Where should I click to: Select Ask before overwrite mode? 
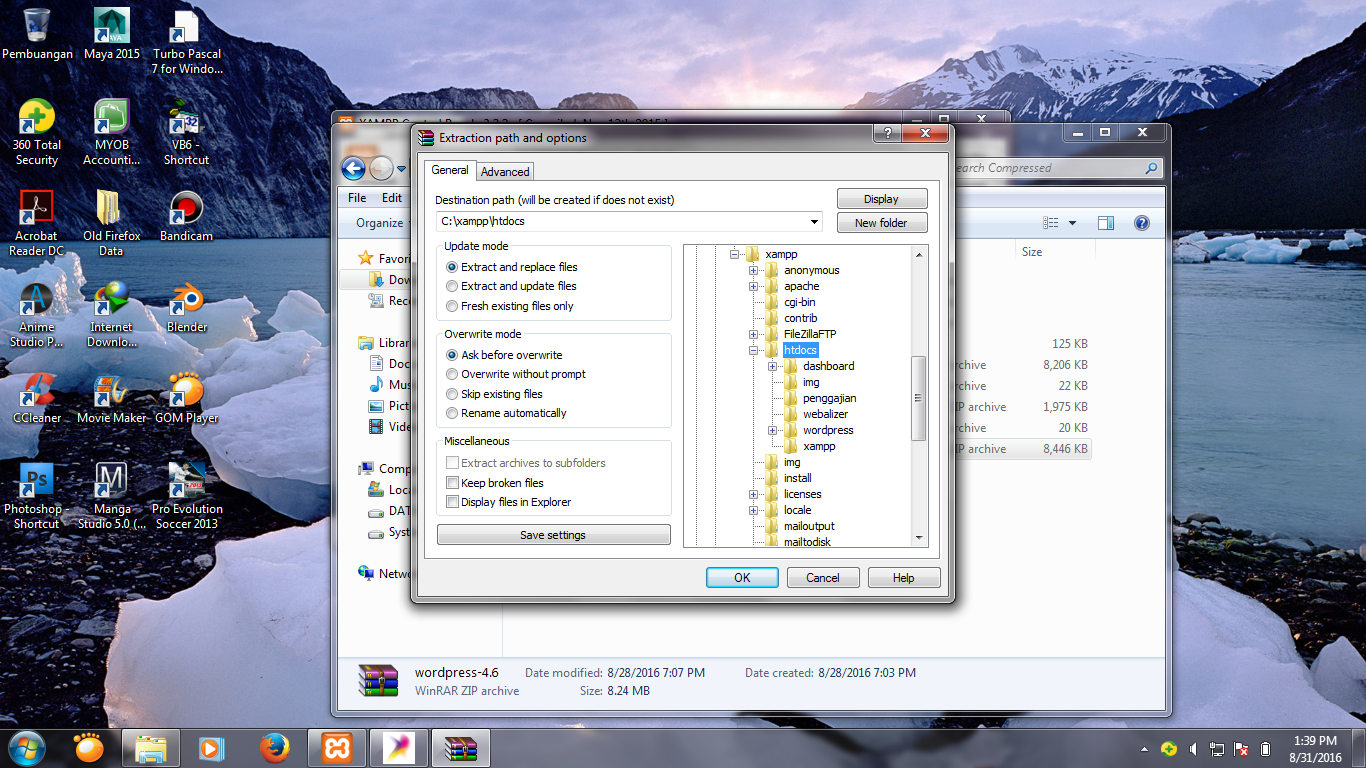point(504,355)
